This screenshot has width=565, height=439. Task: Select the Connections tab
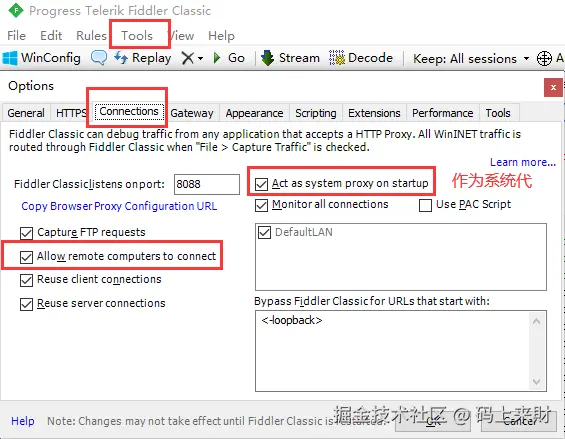[129, 111]
